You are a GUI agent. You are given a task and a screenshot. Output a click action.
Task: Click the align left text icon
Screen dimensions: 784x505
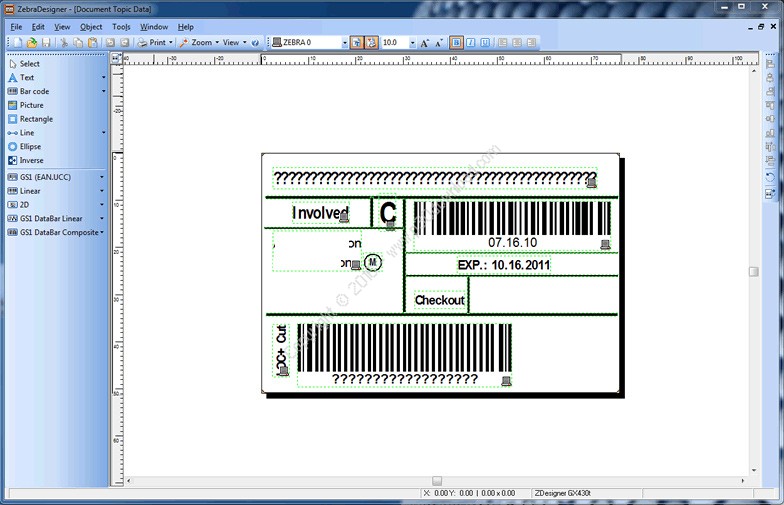503,42
